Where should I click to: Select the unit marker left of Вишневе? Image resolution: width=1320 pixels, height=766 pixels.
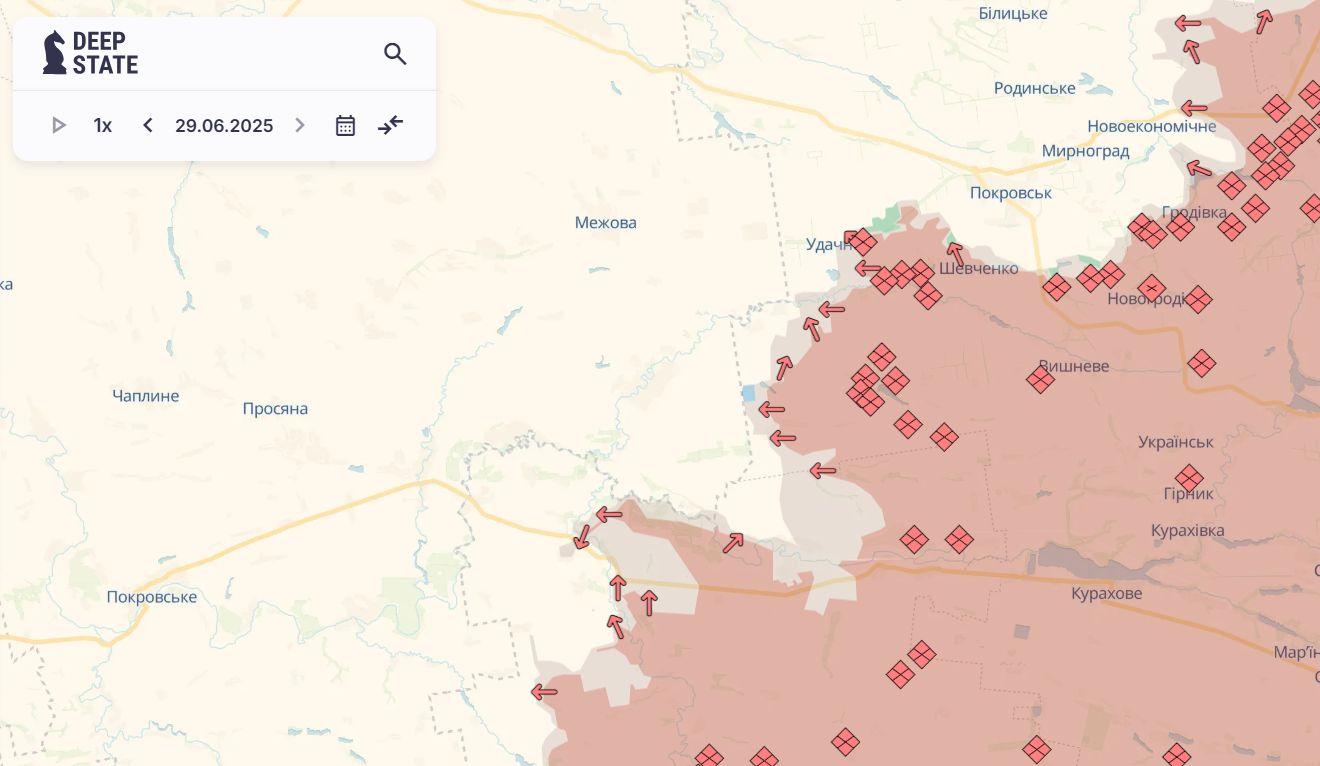[1040, 380]
